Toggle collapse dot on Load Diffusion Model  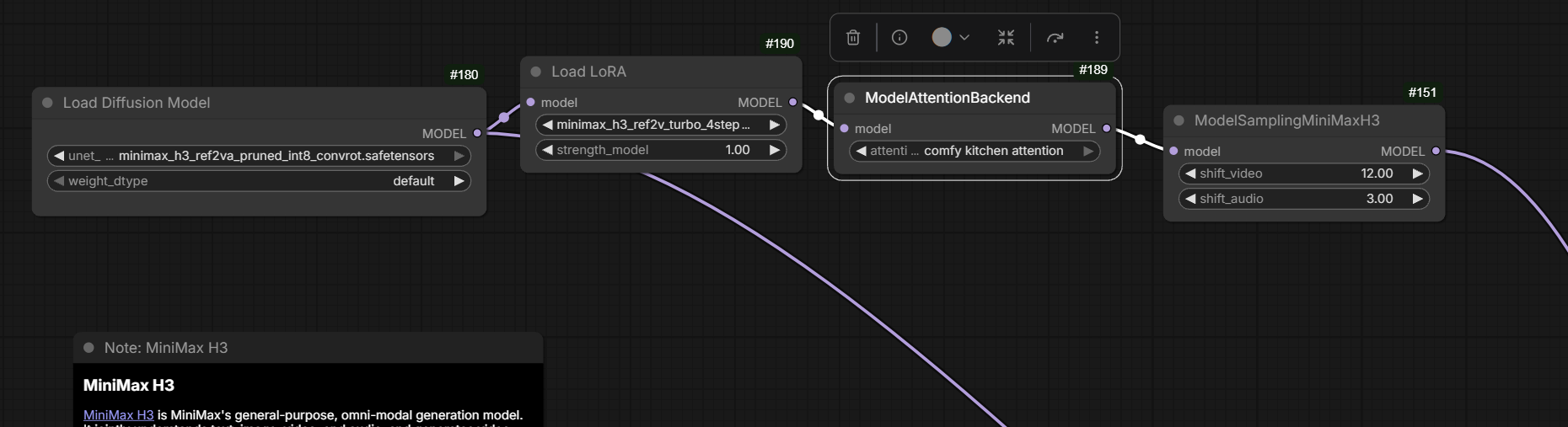(x=47, y=103)
